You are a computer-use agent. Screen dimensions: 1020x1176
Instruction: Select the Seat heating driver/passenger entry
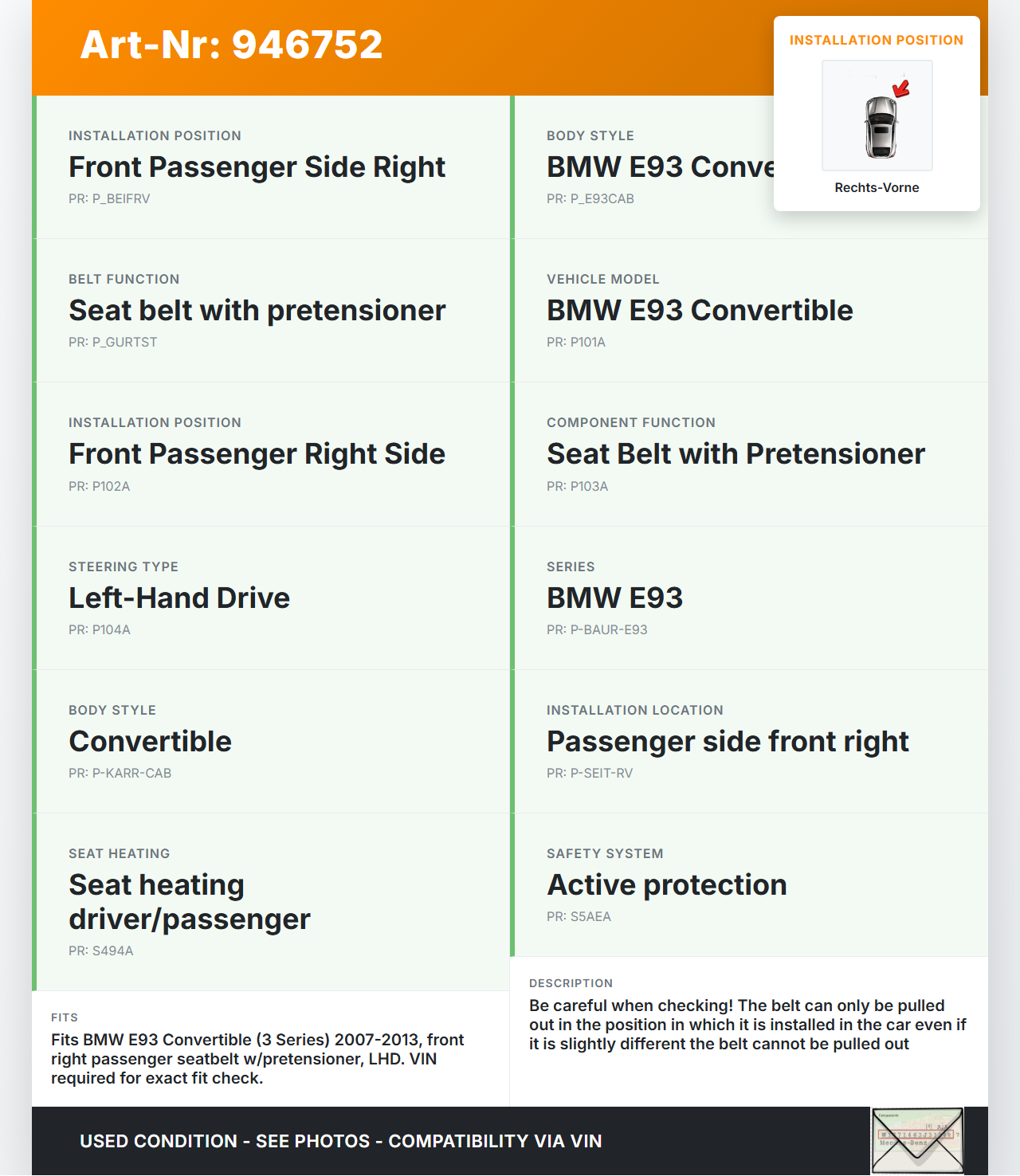190,902
